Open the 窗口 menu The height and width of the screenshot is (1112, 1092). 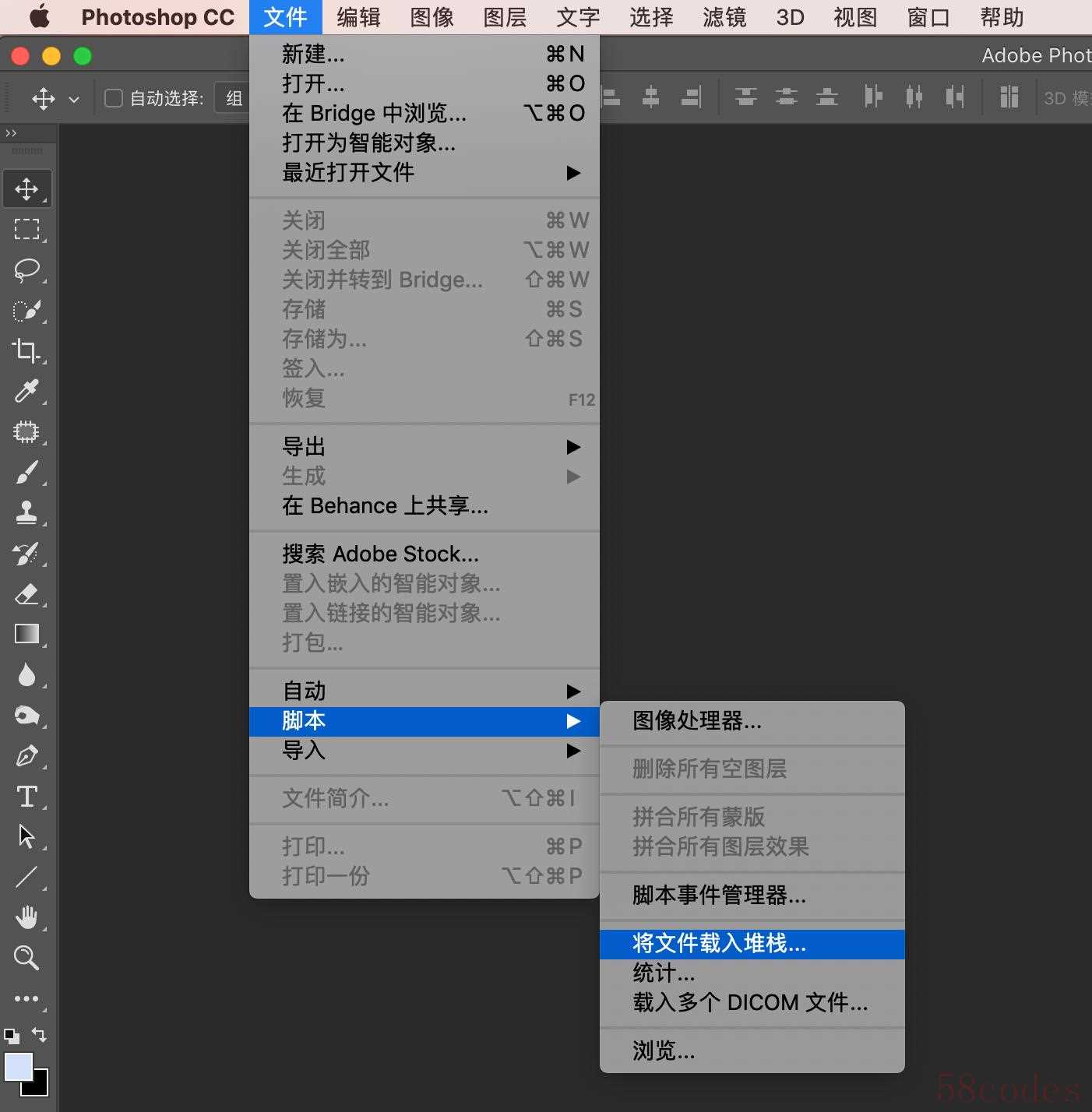[928, 17]
